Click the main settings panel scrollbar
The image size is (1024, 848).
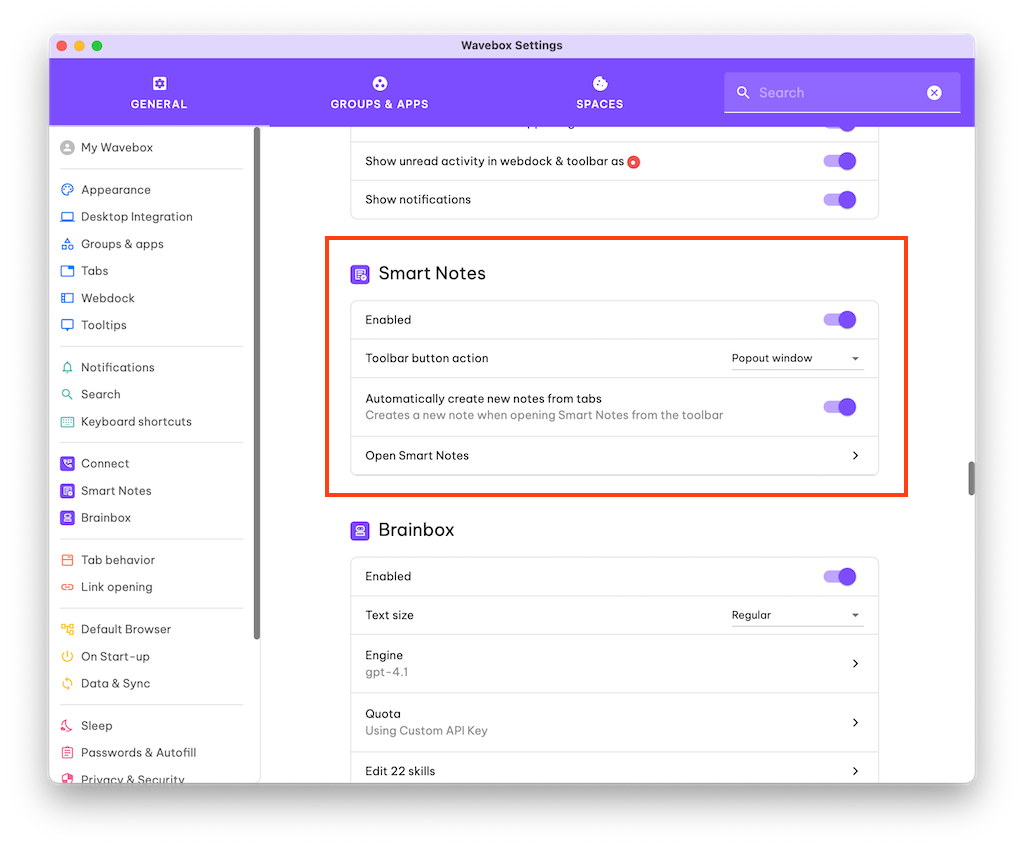[x=971, y=479]
